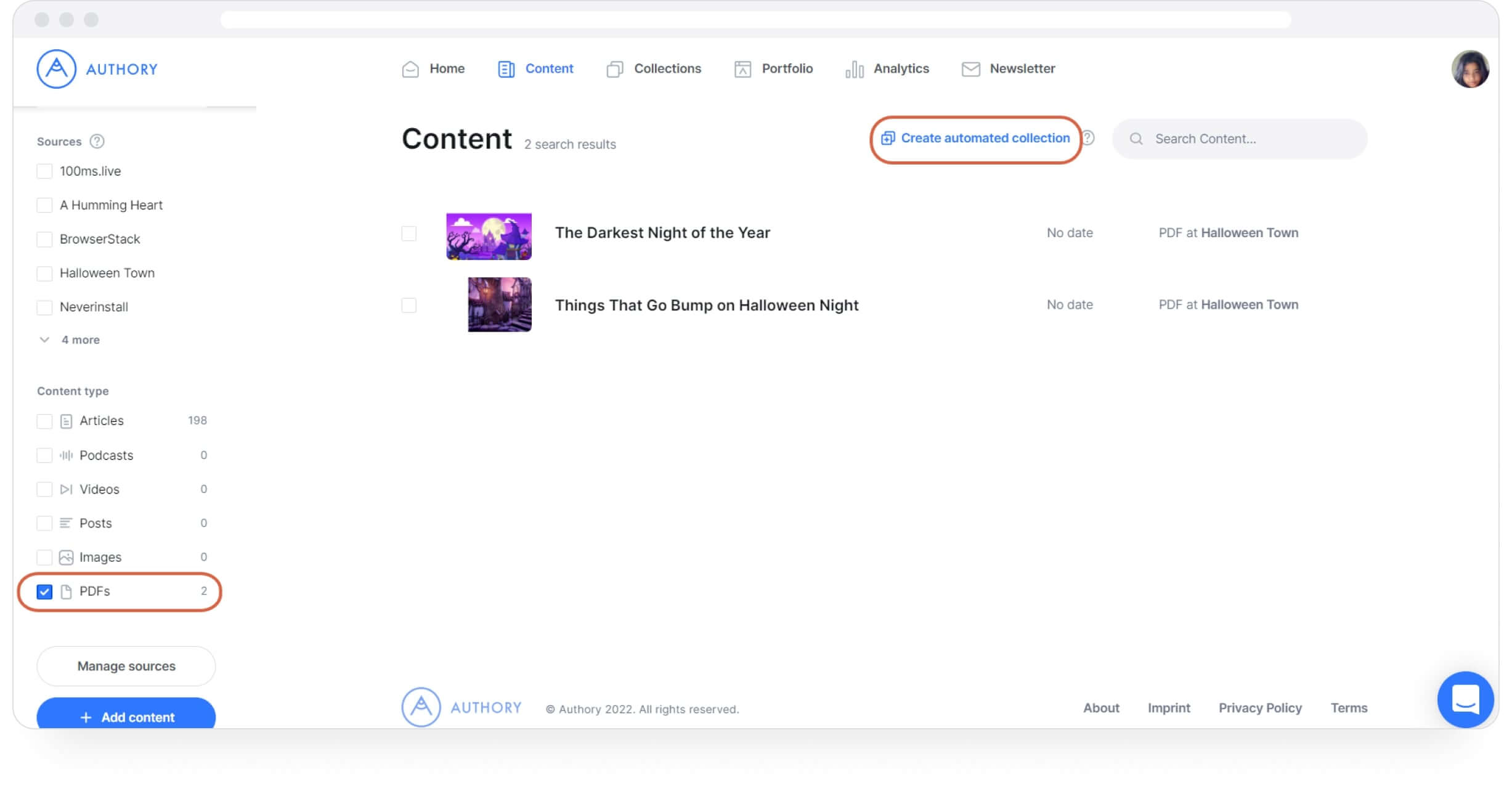Screen dimensions: 1512x791
Task: Toggle Articles content type checkbox
Action: click(x=44, y=421)
